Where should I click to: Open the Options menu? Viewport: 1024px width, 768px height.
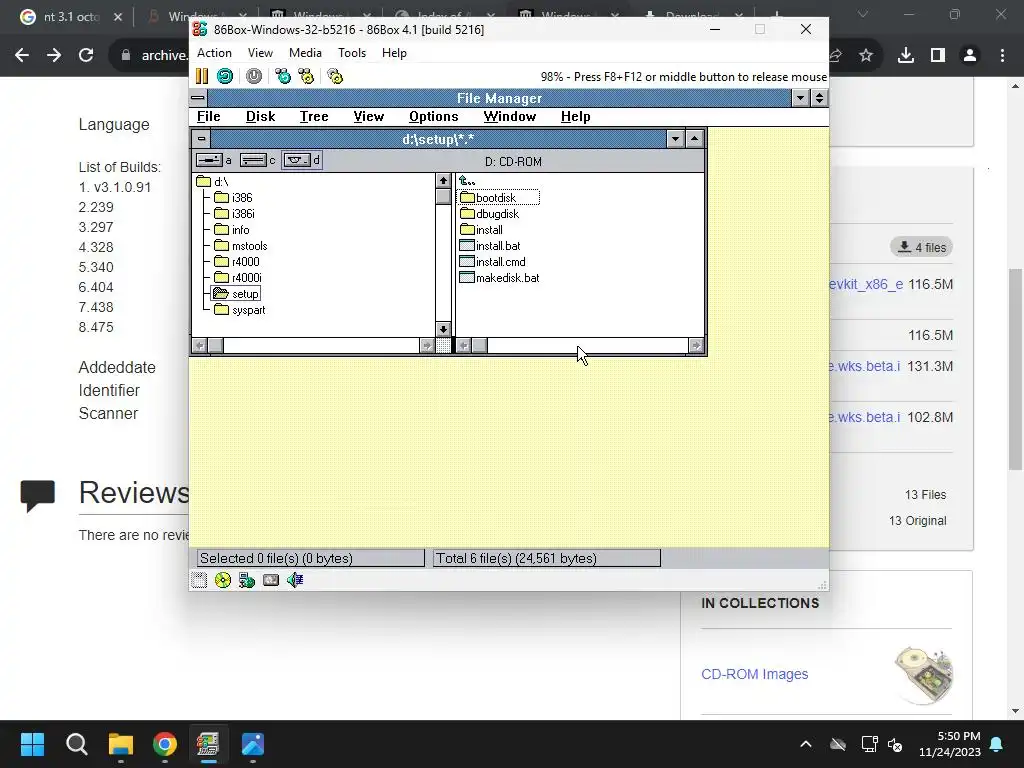[x=434, y=116]
